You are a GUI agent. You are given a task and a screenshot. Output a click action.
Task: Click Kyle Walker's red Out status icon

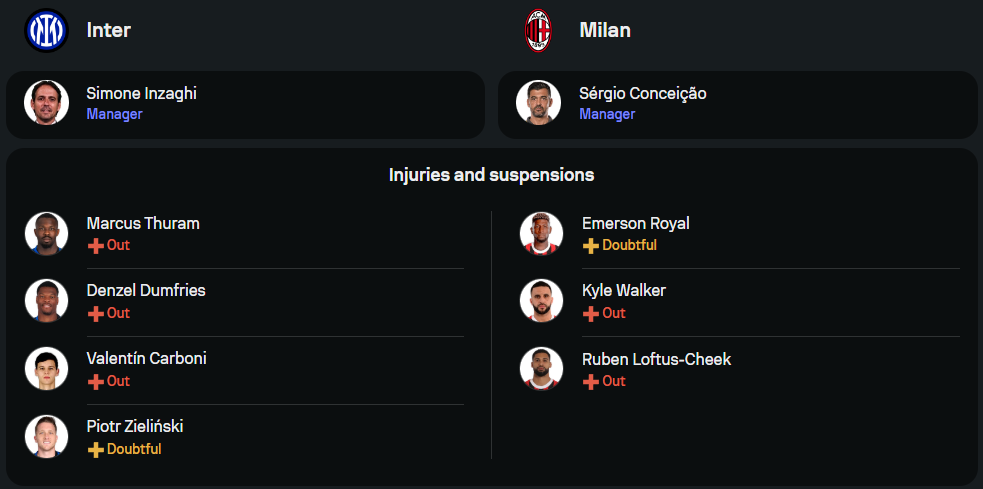pos(591,314)
